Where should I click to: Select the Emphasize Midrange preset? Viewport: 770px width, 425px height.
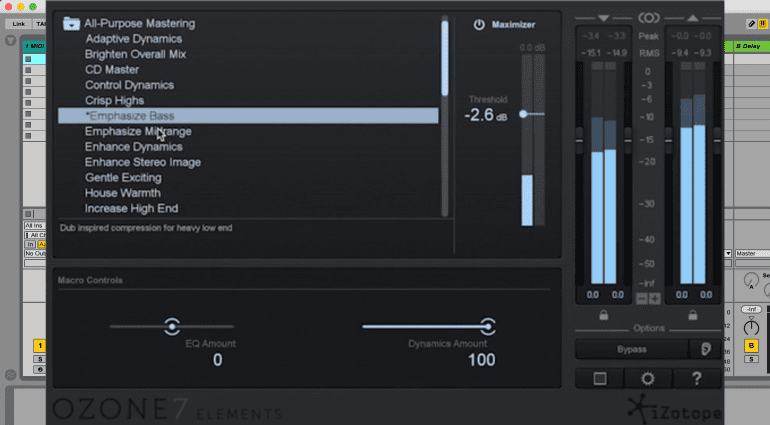(138, 131)
